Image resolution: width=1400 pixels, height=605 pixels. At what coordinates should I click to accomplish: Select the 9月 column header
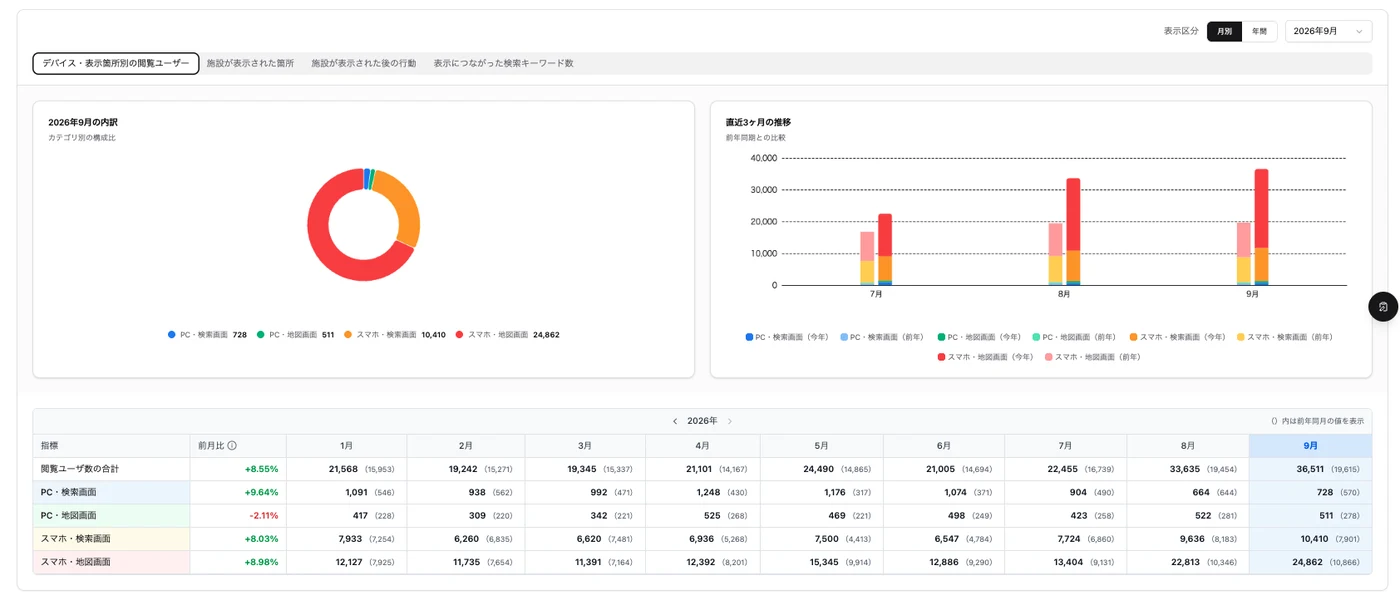[1310, 446]
